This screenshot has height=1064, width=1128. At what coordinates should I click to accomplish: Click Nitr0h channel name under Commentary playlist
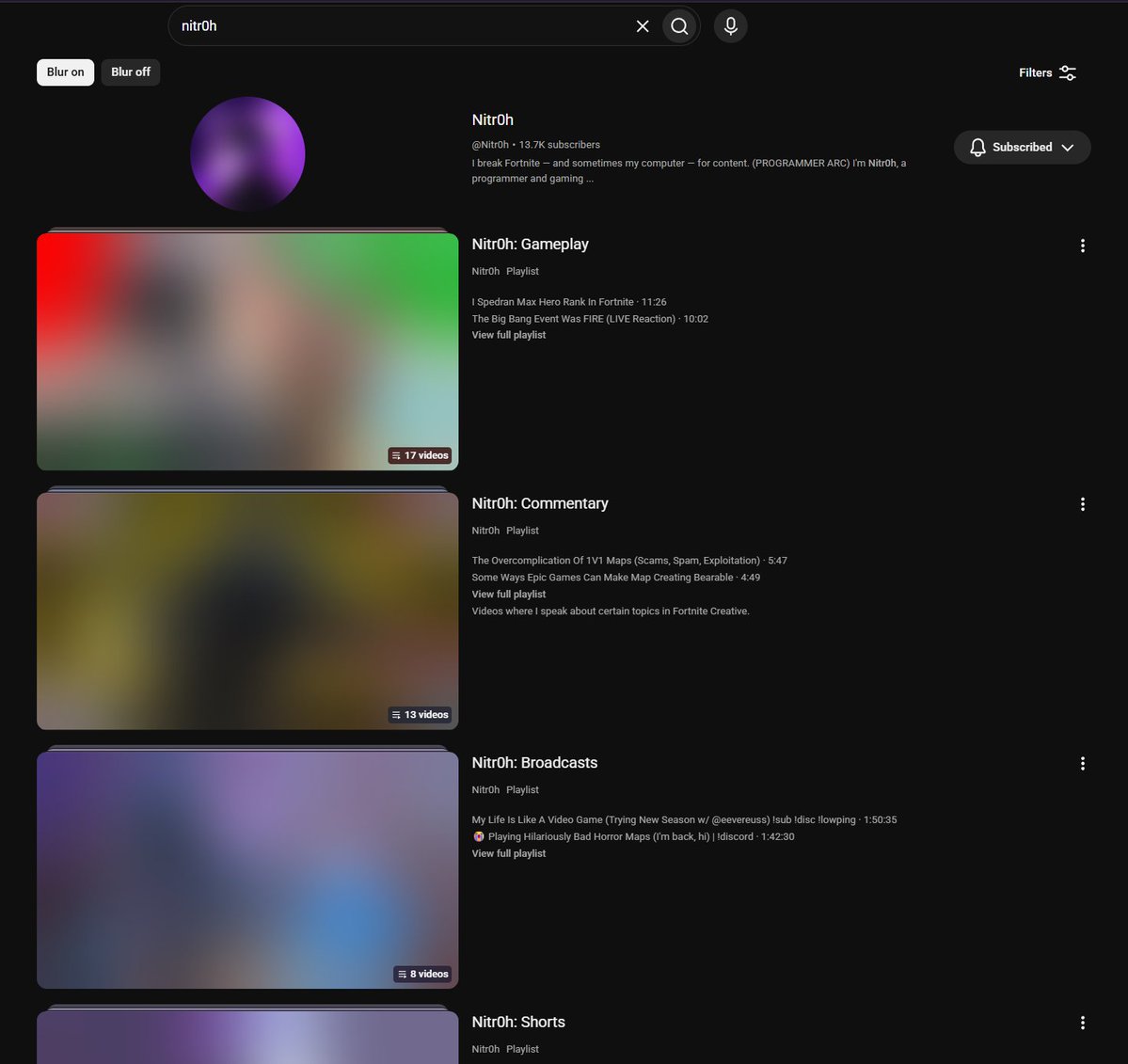click(485, 531)
